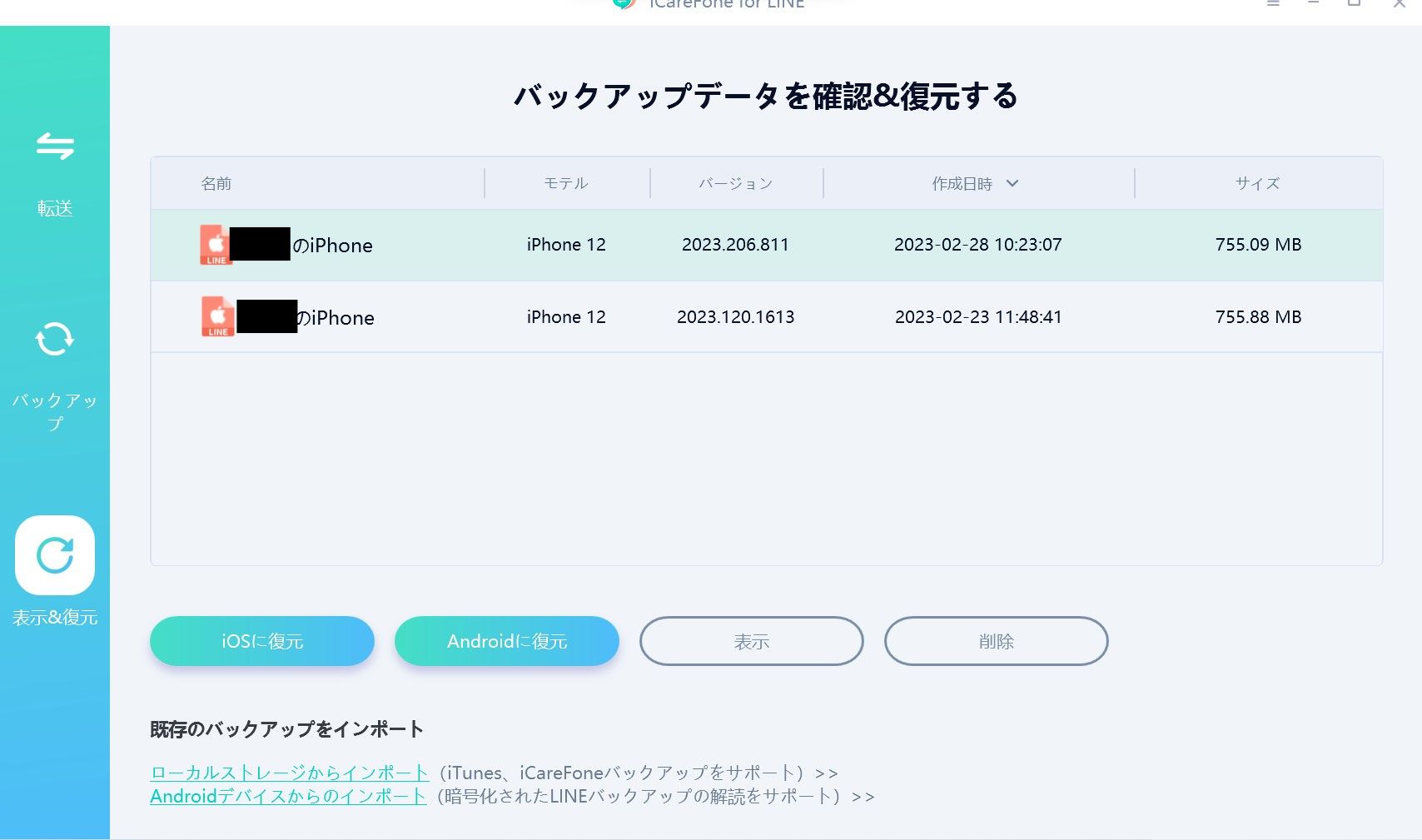1422x840 pixels.
Task: Click the 名前 column header
Action: [216, 184]
